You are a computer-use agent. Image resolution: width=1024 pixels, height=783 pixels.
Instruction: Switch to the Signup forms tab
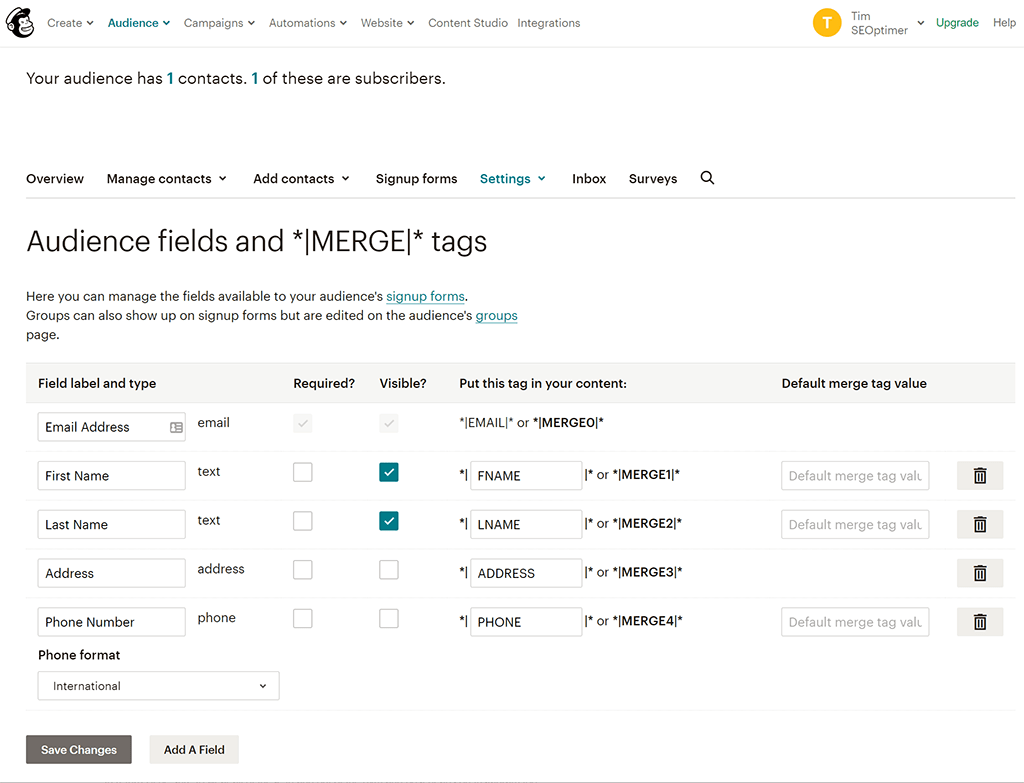point(416,179)
